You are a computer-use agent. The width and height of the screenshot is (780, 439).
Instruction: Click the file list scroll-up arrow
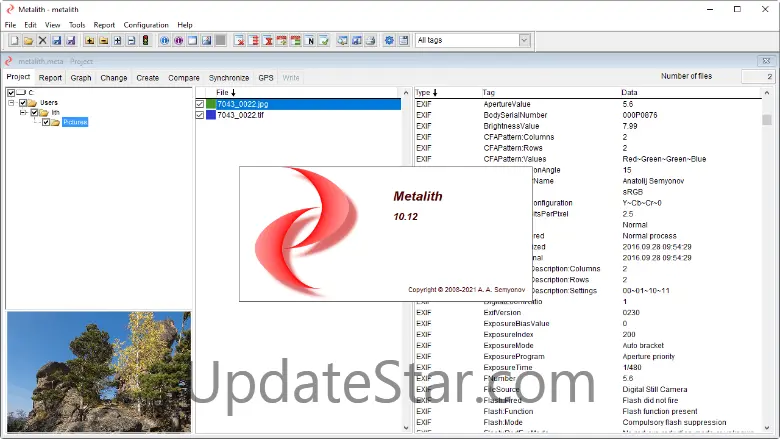point(406,93)
